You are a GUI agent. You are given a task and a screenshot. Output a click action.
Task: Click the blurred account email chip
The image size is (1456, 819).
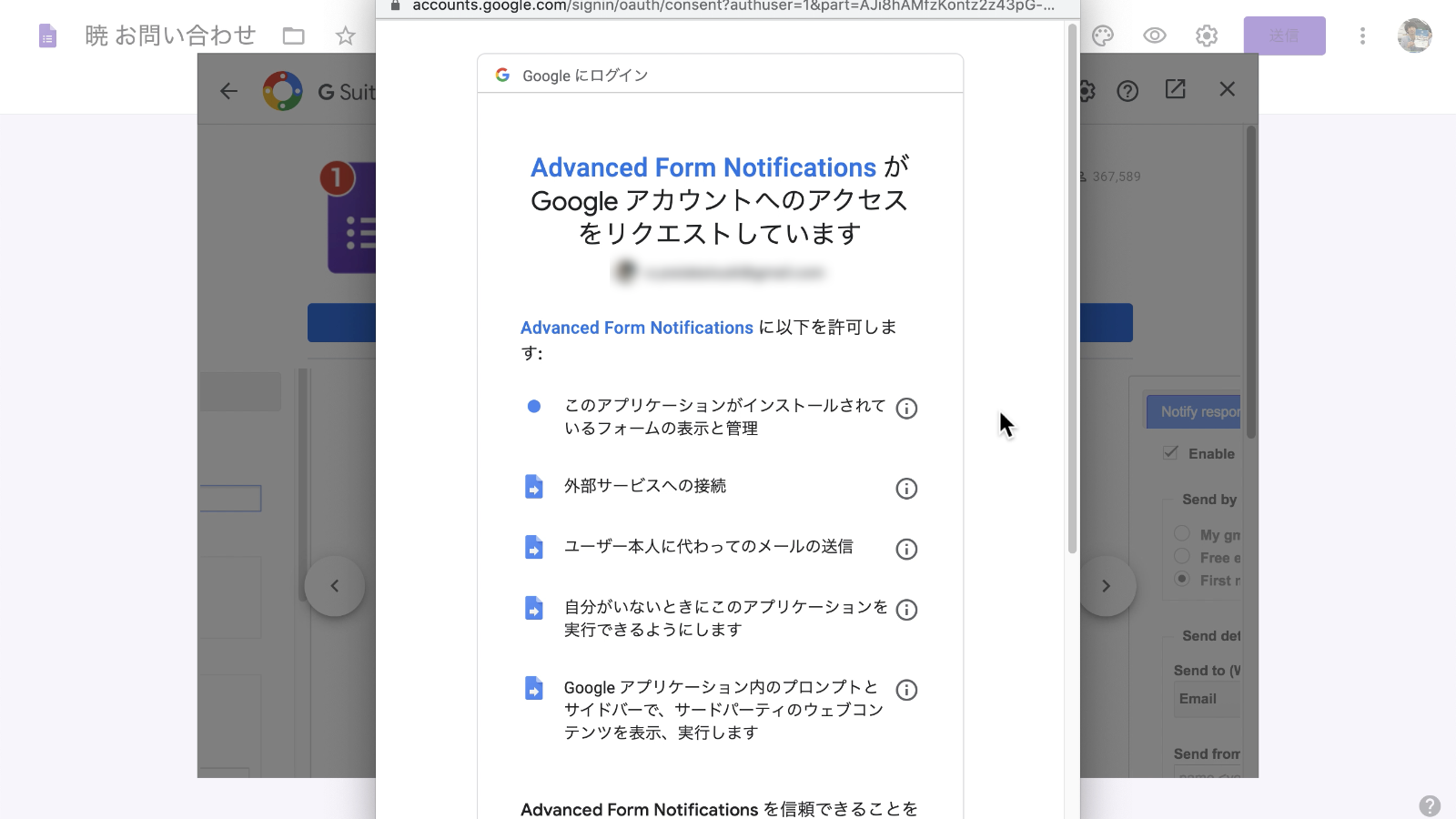tap(720, 272)
